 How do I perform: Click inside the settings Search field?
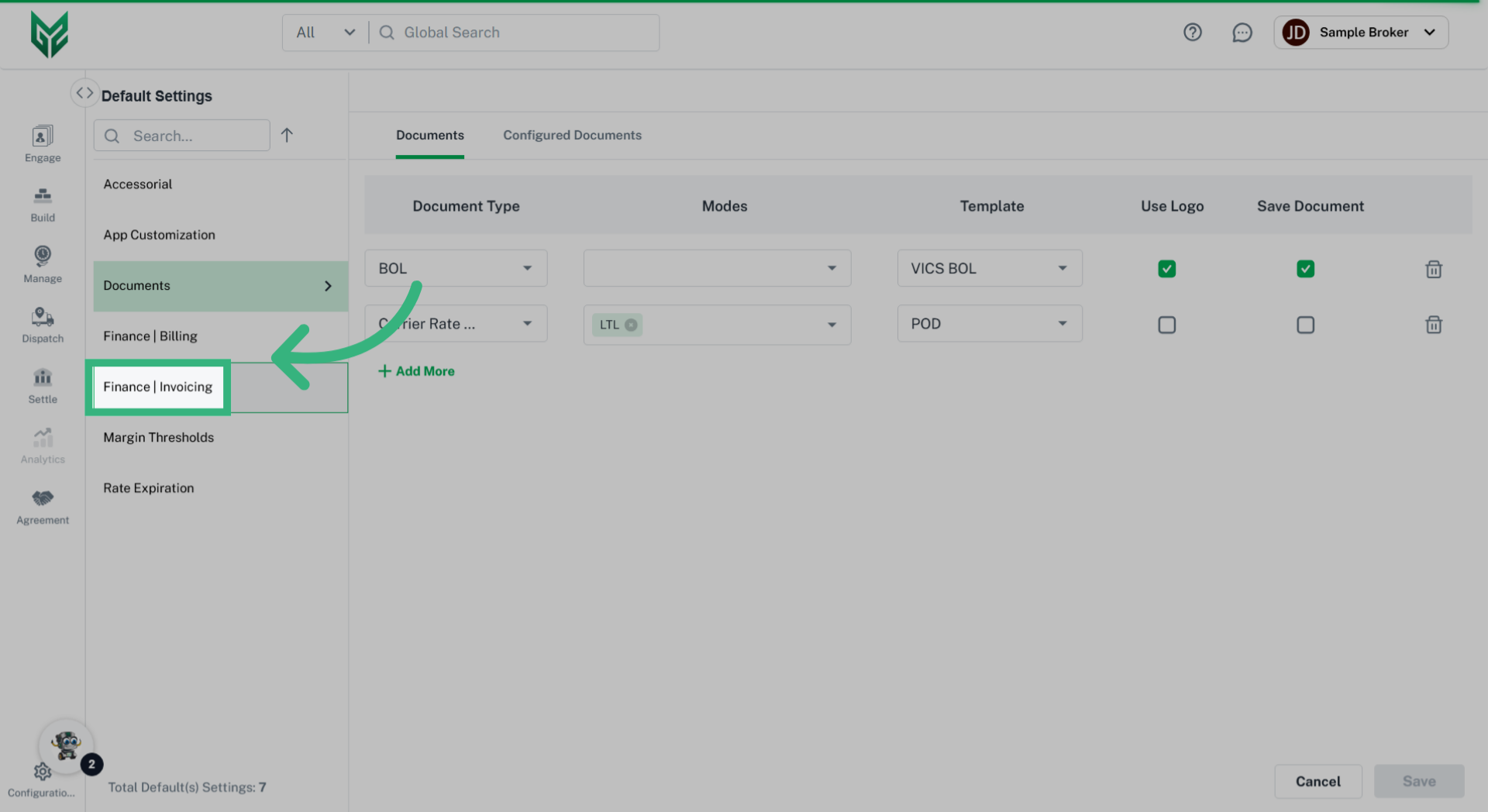(181, 135)
